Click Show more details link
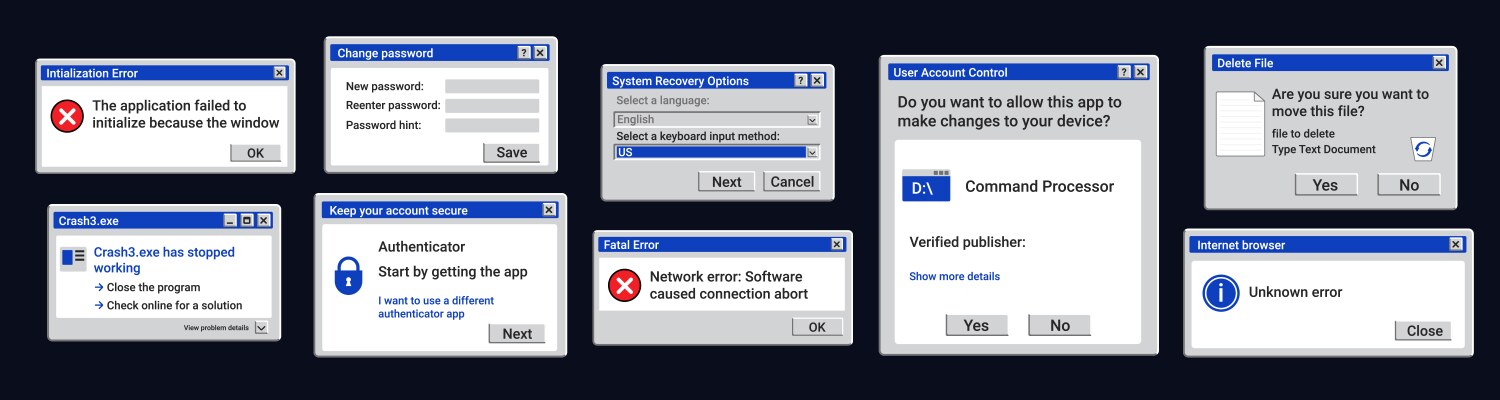 pos(954,276)
